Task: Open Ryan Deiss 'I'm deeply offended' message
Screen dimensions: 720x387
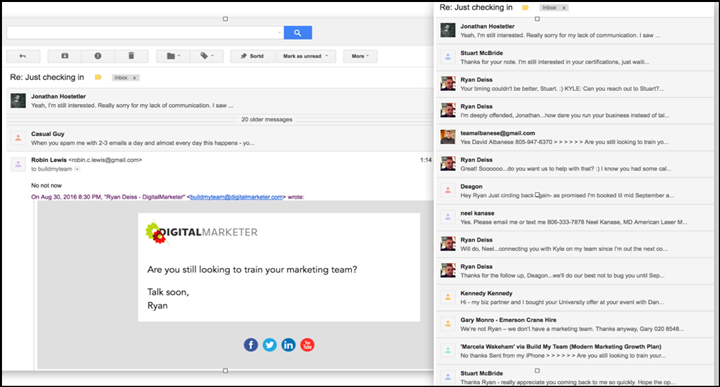Action: click(x=575, y=111)
